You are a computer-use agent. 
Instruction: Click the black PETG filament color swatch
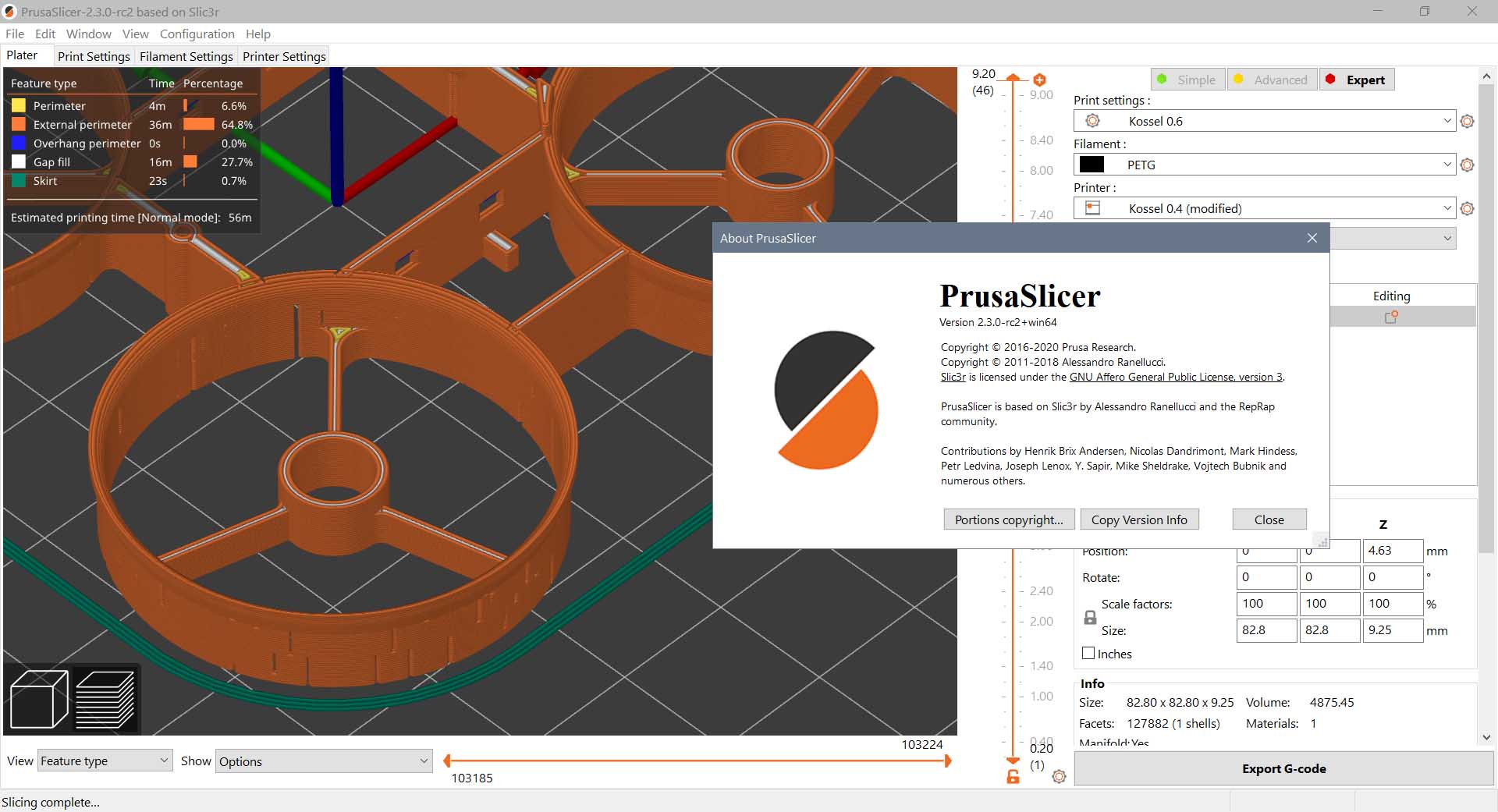pos(1091,165)
